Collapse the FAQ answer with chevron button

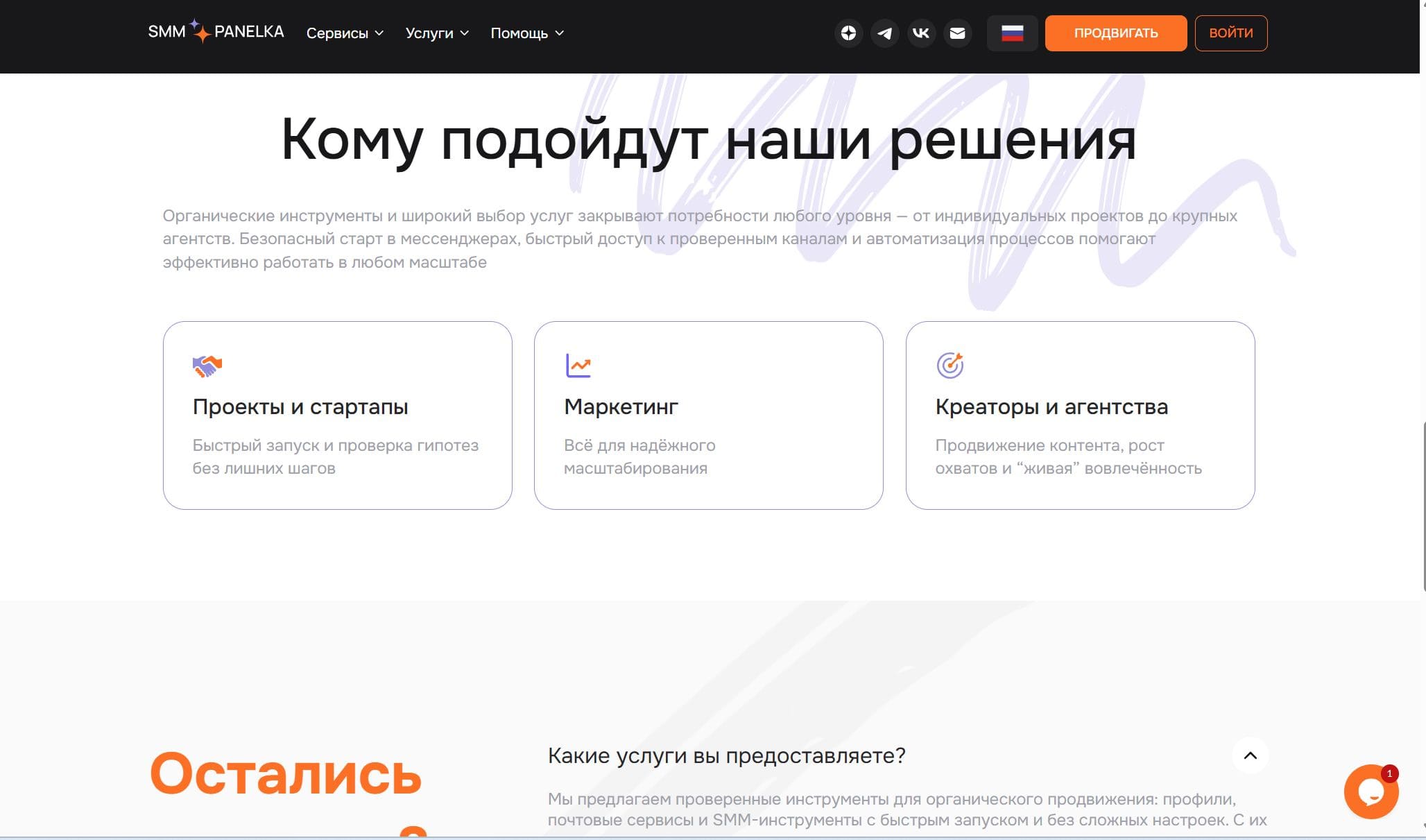pyautogui.click(x=1250, y=755)
